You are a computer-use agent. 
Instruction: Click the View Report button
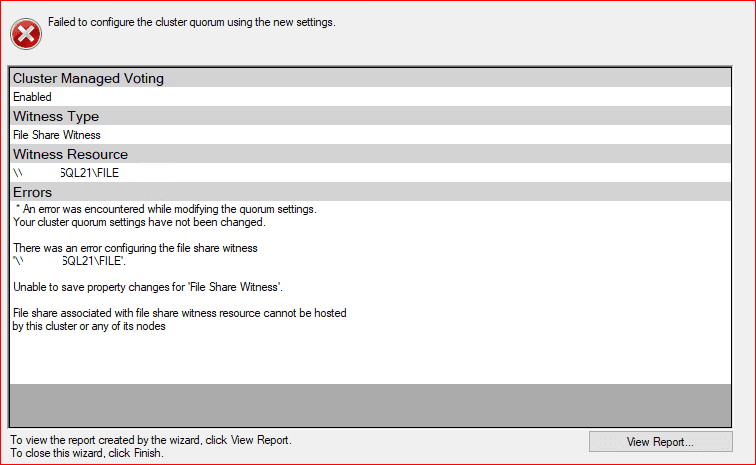[x=660, y=441]
